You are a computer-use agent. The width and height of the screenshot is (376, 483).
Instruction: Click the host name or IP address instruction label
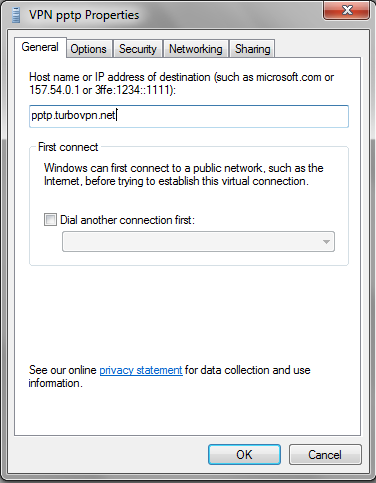tap(182, 83)
